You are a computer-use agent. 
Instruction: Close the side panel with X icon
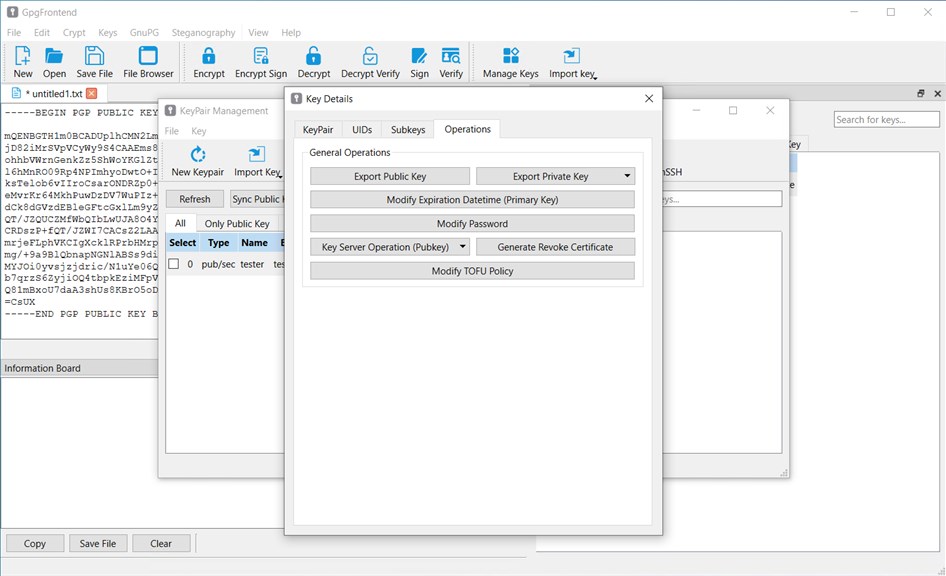pyautogui.click(x=938, y=93)
